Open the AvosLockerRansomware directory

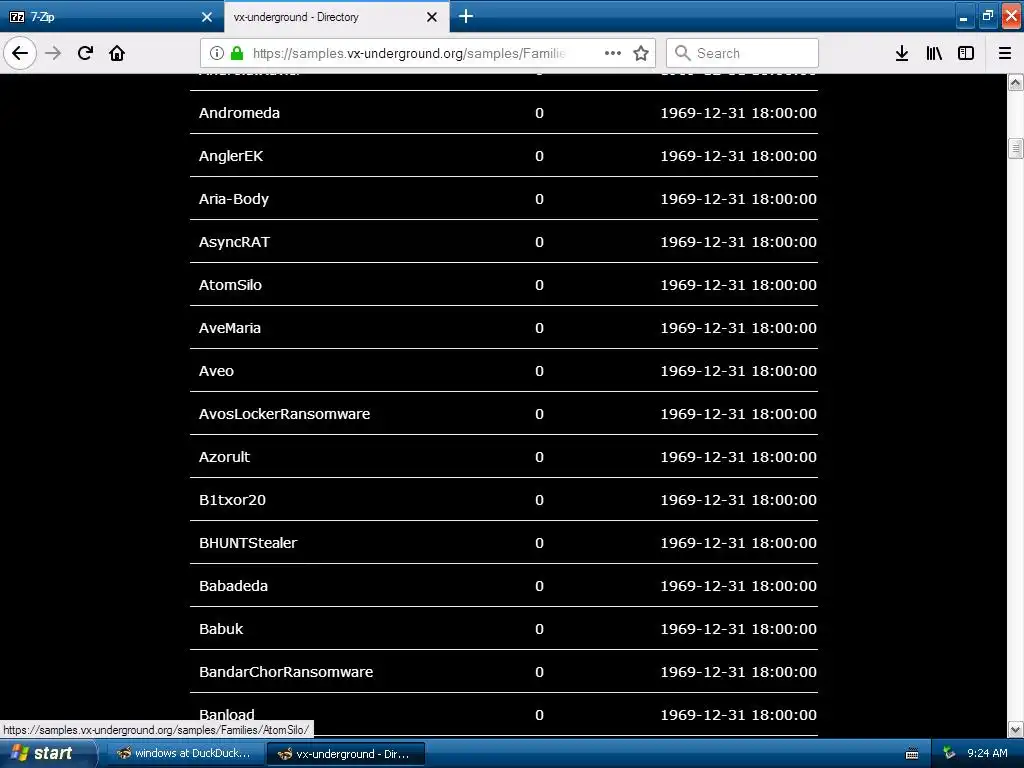click(x=285, y=414)
